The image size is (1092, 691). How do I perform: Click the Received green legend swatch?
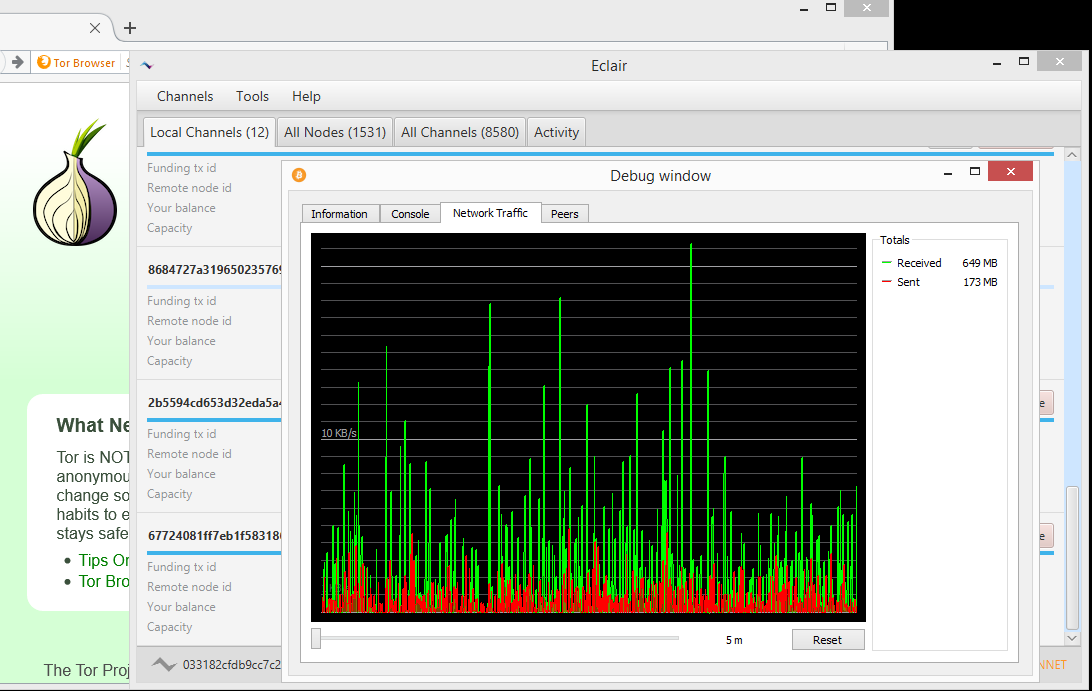tap(887, 263)
